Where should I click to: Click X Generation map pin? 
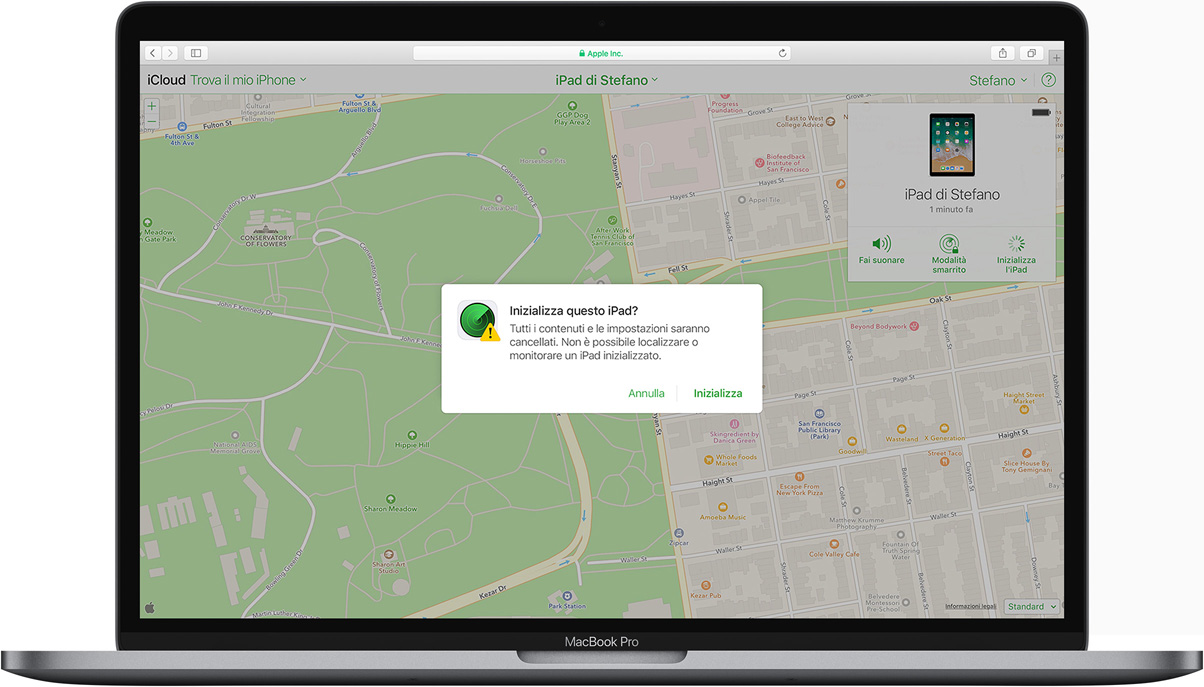tap(944, 429)
